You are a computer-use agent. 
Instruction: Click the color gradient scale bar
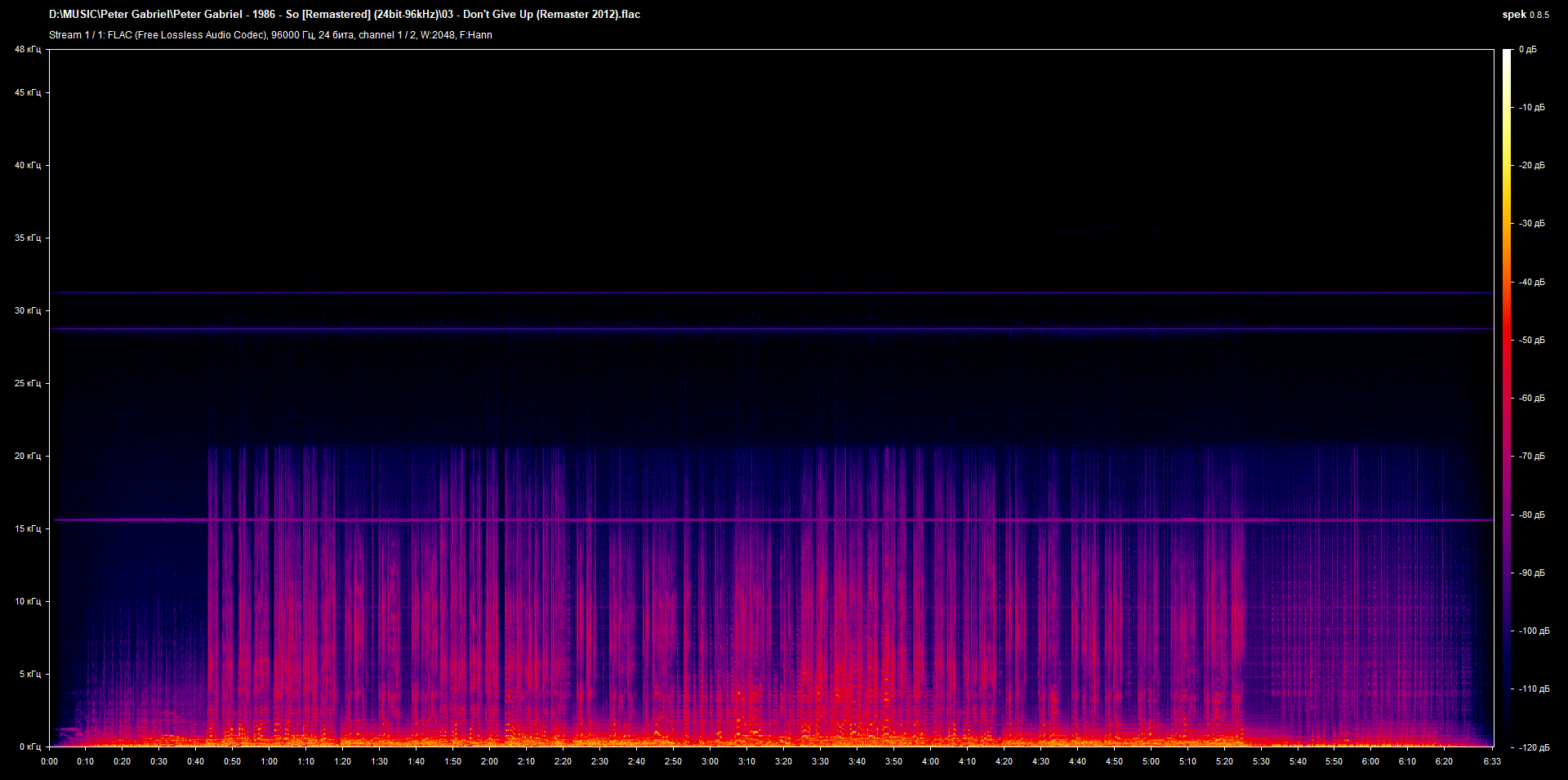pyautogui.click(x=1507, y=398)
